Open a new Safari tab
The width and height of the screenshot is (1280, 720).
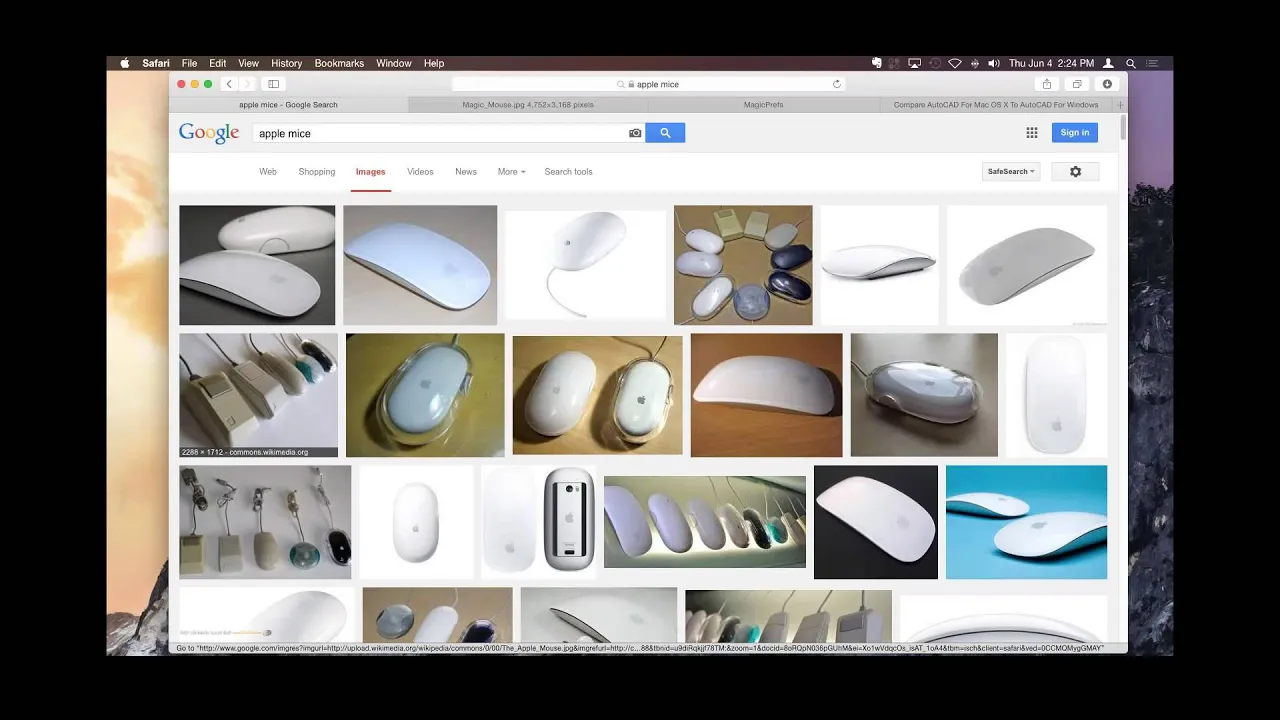coord(1120,104)
